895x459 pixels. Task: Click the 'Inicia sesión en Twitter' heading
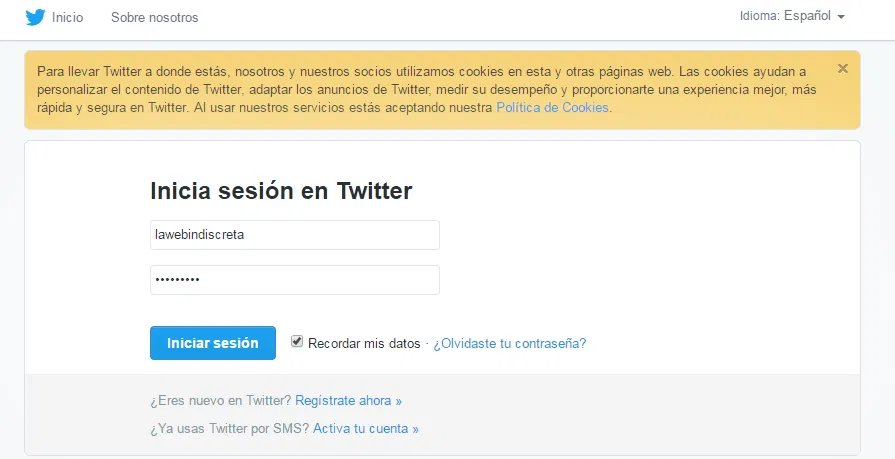click(281, 191)
